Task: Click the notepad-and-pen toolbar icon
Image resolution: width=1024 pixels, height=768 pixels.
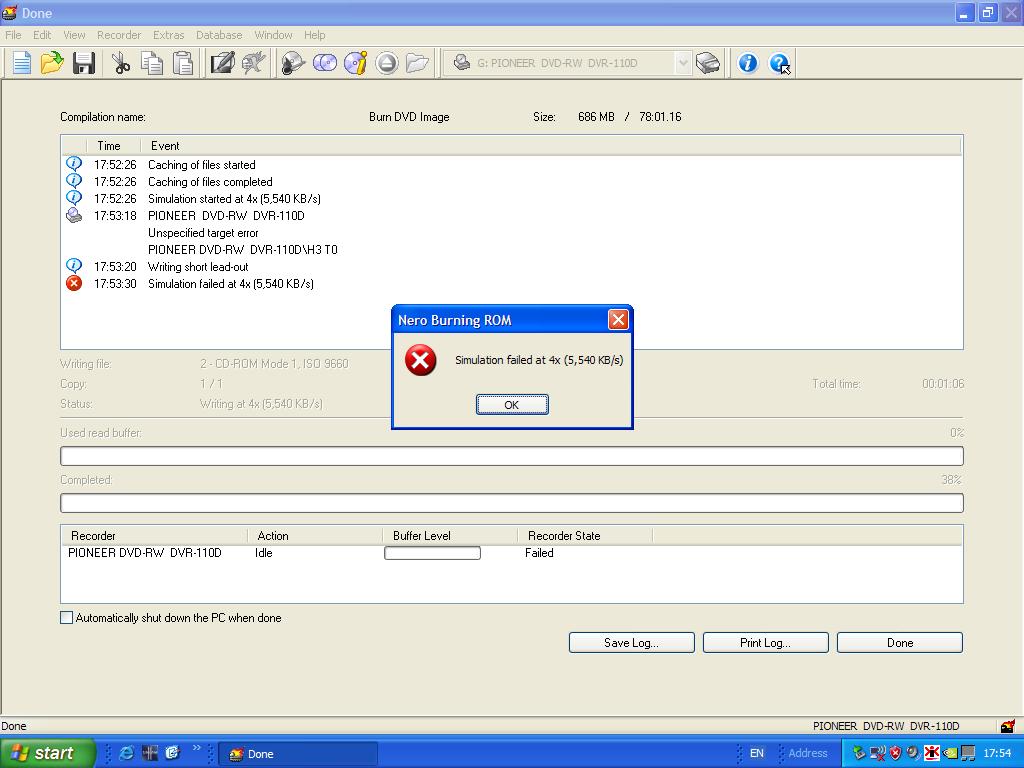Action: [222, 63]
